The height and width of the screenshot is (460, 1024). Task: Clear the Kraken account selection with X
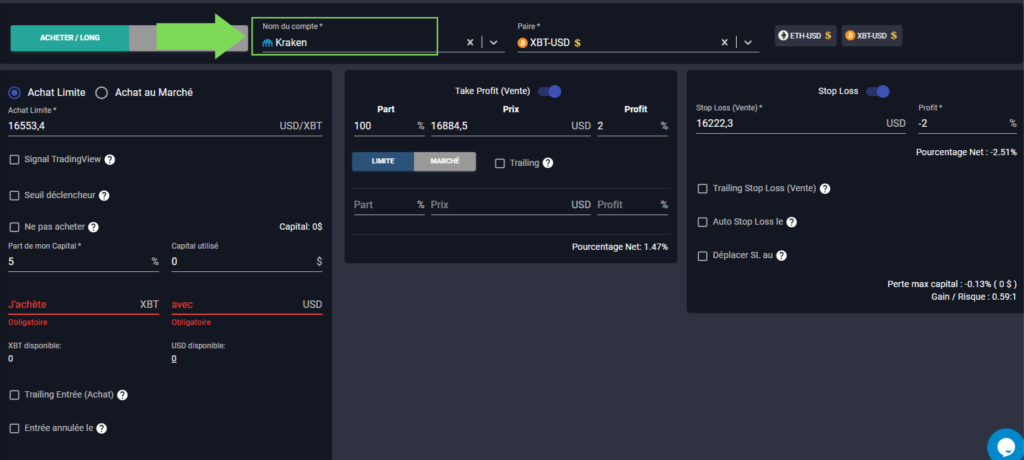pyautogui.click(x=470, y=42)
